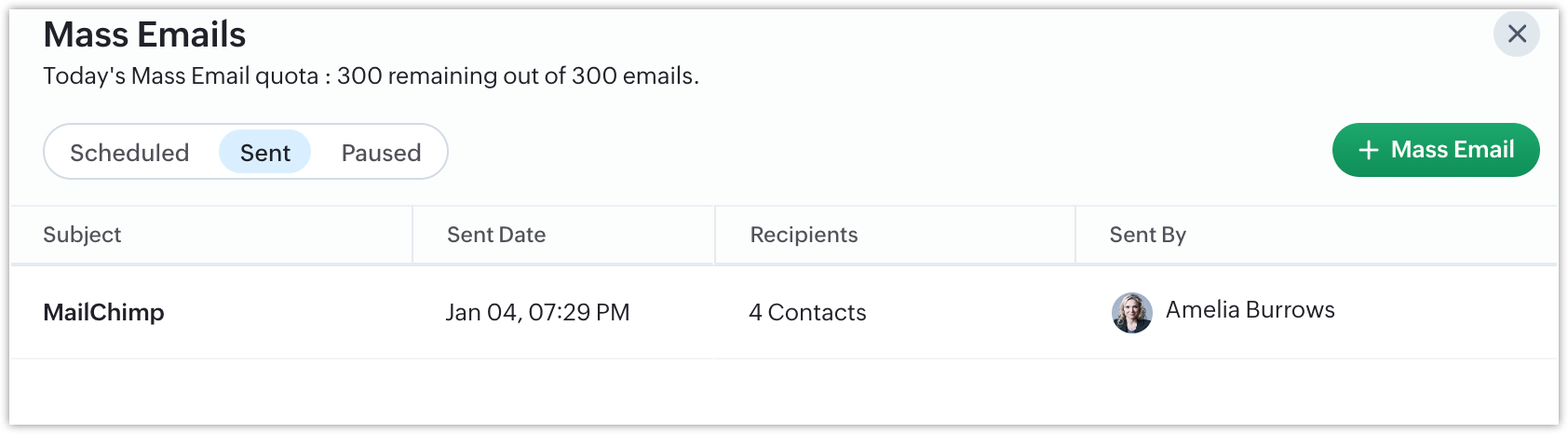Click the Jan 04, 07:29 PM sent date

[537, 312]
